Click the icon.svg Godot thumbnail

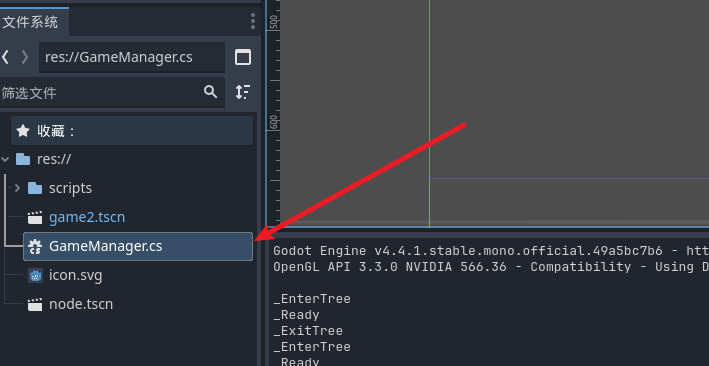[35, 275]
